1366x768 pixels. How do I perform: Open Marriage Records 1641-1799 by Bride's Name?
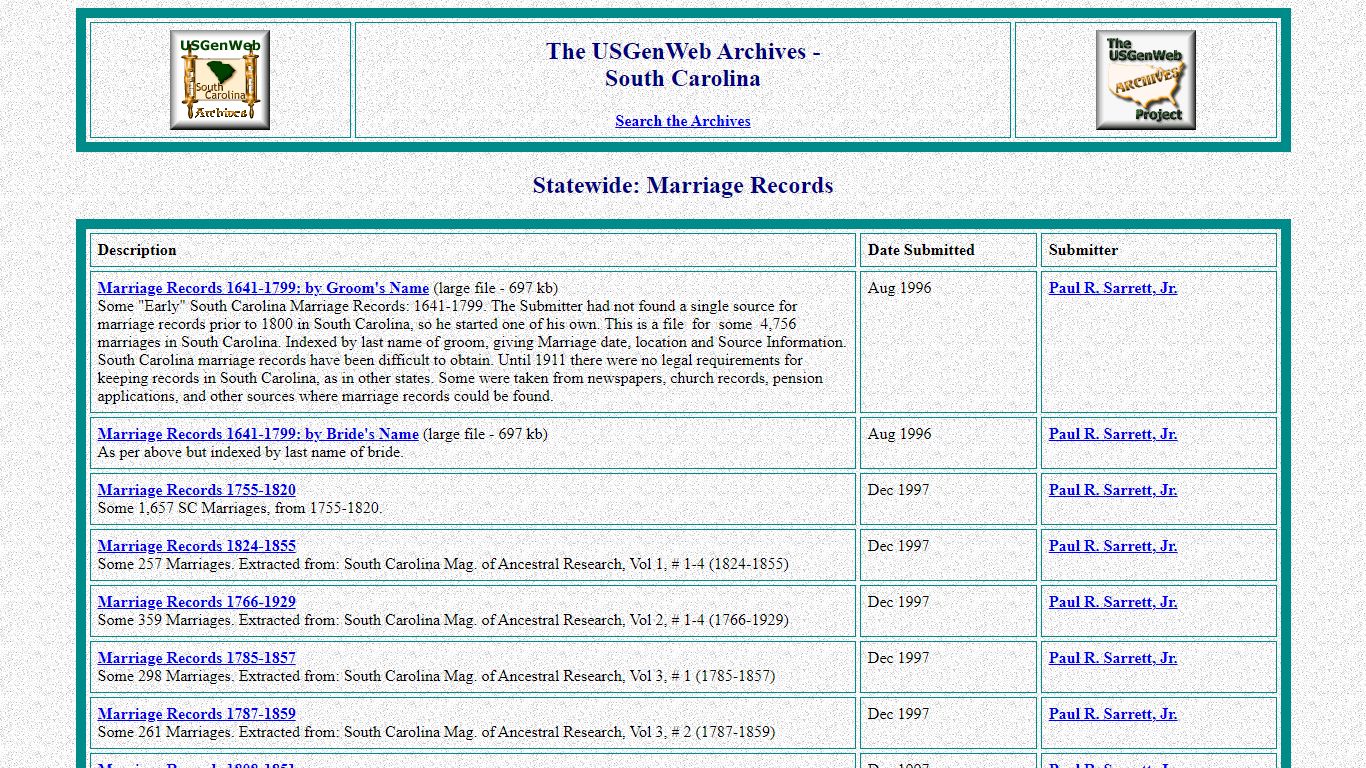coord(258,434)
